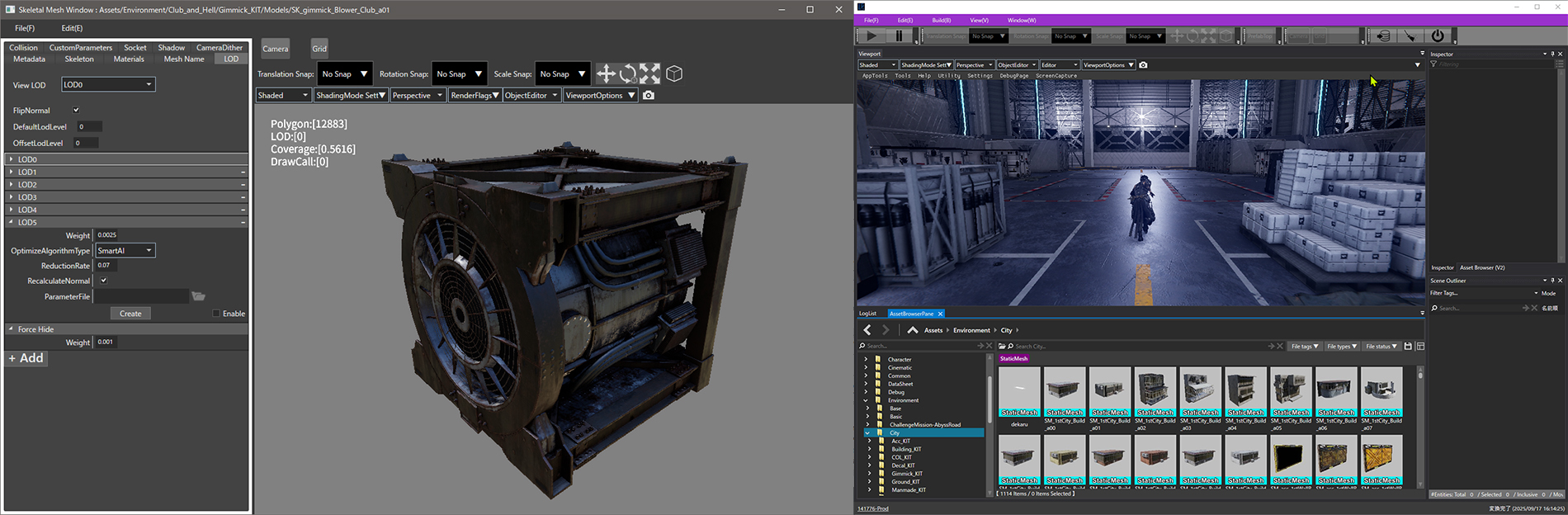
Task: Select the scale gizmo in Skeletal Mesh window
Action: pyautogui.click(x=649, y=73)
